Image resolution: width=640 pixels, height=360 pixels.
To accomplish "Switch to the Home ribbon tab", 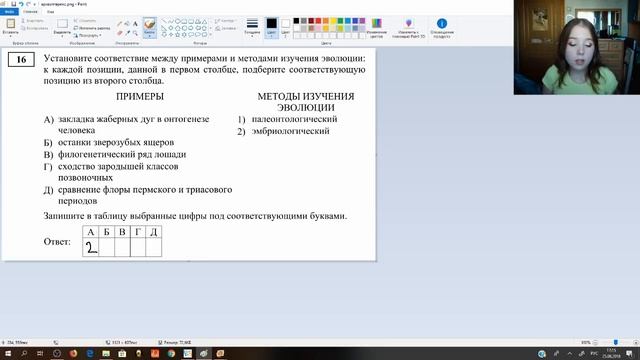I will click(30, 12).
